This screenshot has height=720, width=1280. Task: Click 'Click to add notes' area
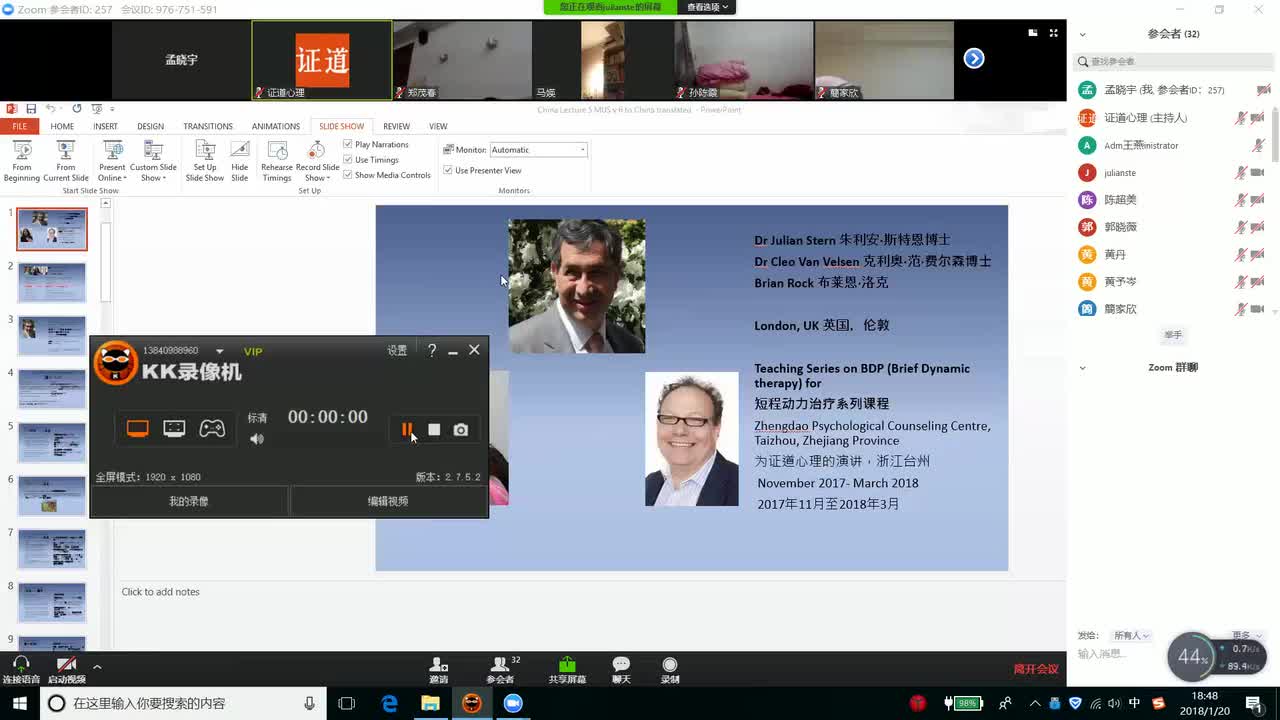click(161, 592)
